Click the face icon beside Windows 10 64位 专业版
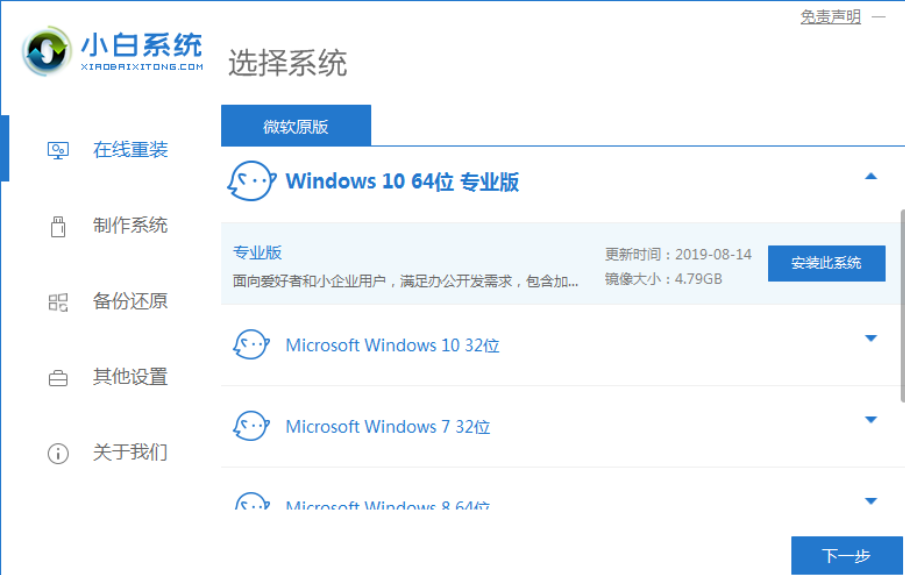This screenshot has height=575, width=905. (251, 181)
